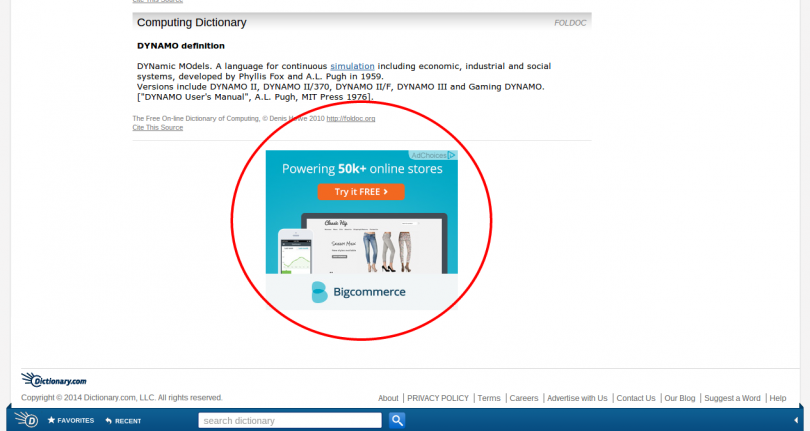Click the laptop storefront image in the ad
This screenshot has height=431, width=810.
375,243
